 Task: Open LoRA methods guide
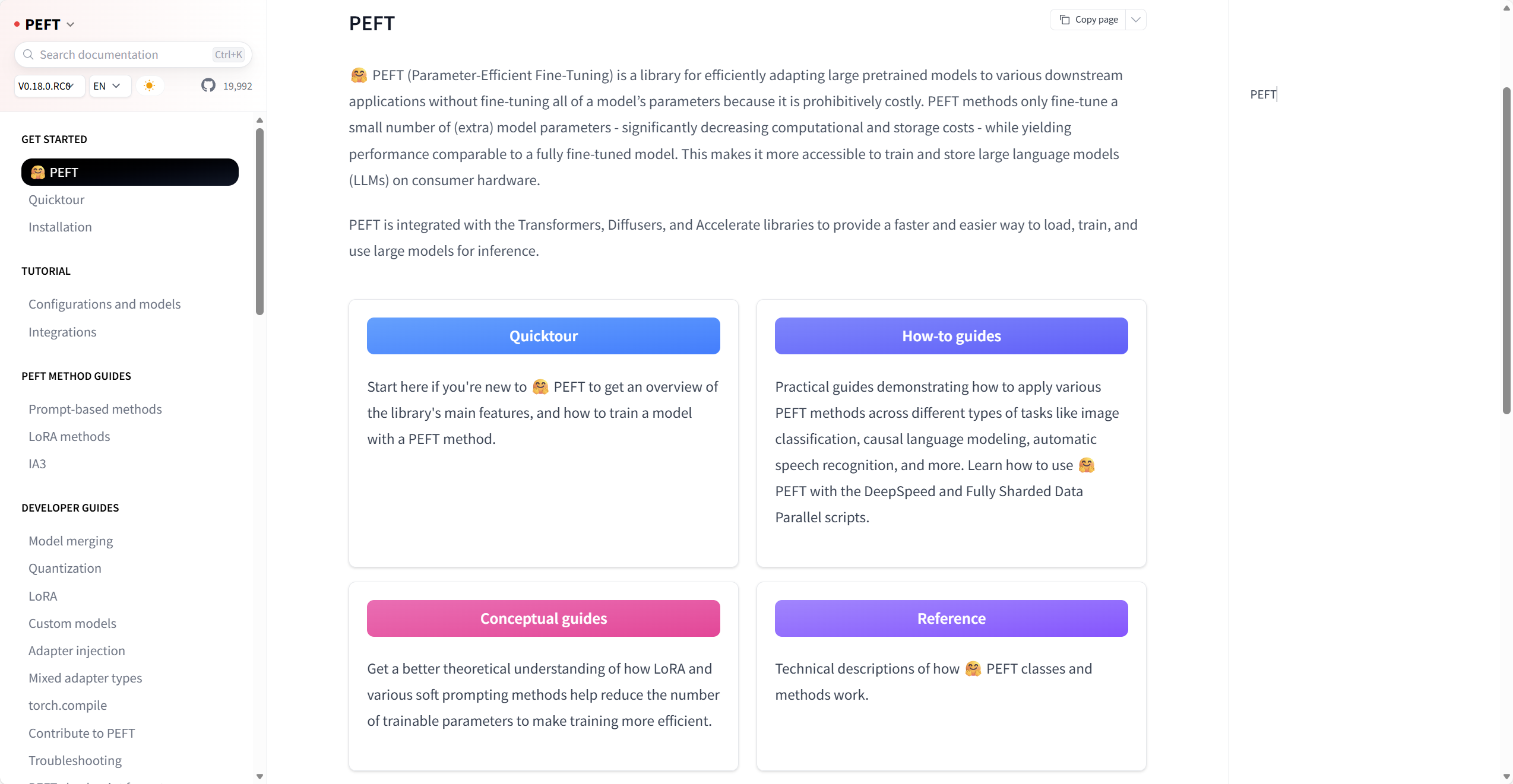(69, 436)
